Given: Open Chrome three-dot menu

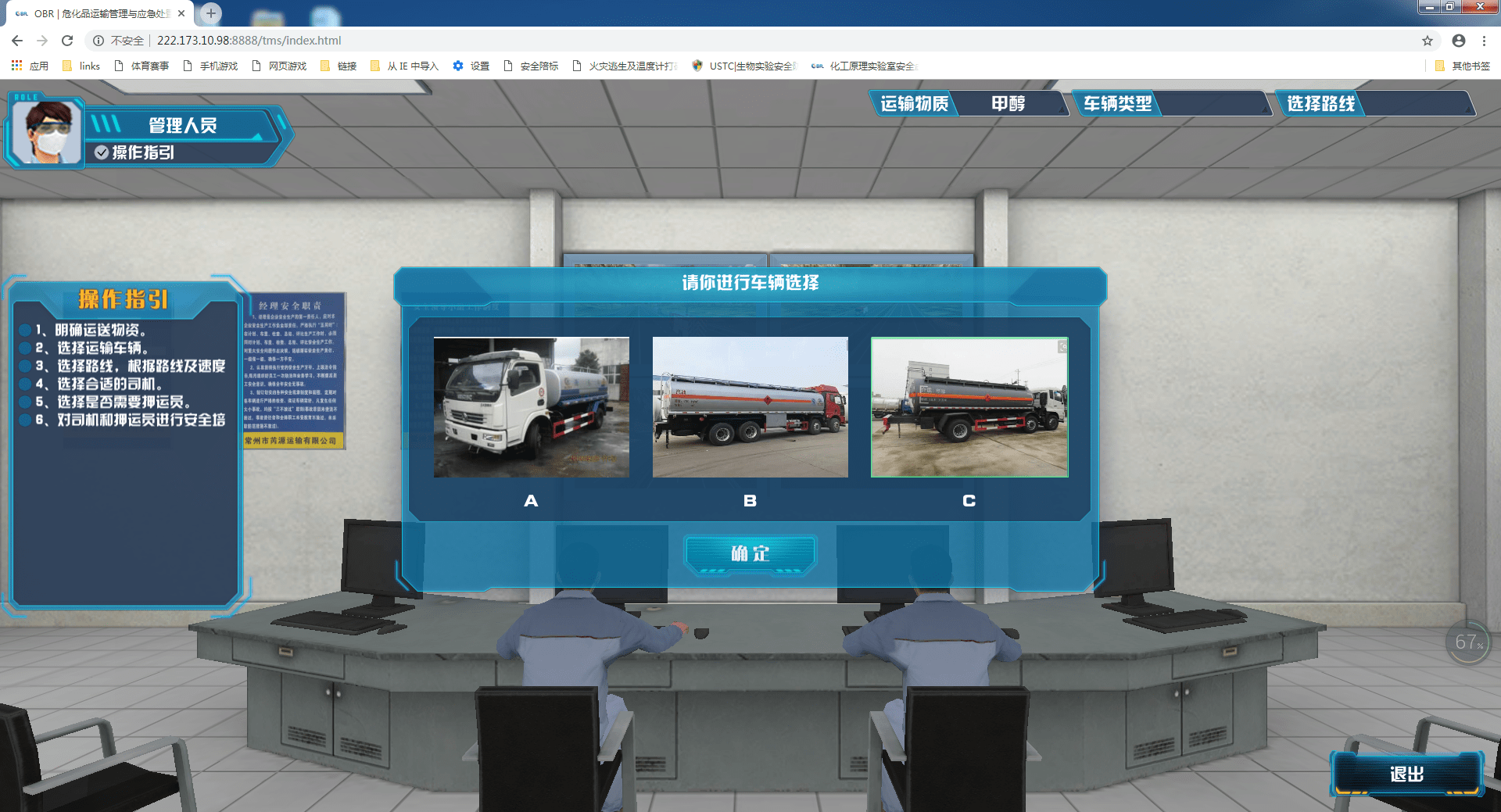Looking at the screenshot, I should (x=1484, y=41).
